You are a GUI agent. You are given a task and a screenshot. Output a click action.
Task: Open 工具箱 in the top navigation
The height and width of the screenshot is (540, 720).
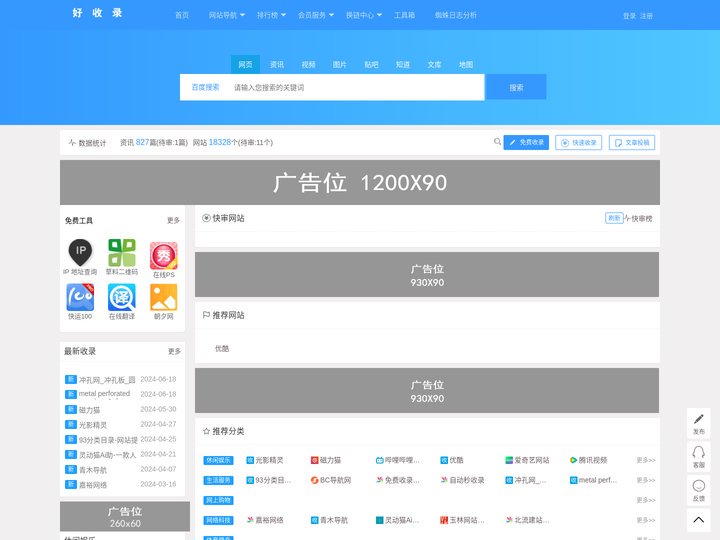click(x=405, y=15)
